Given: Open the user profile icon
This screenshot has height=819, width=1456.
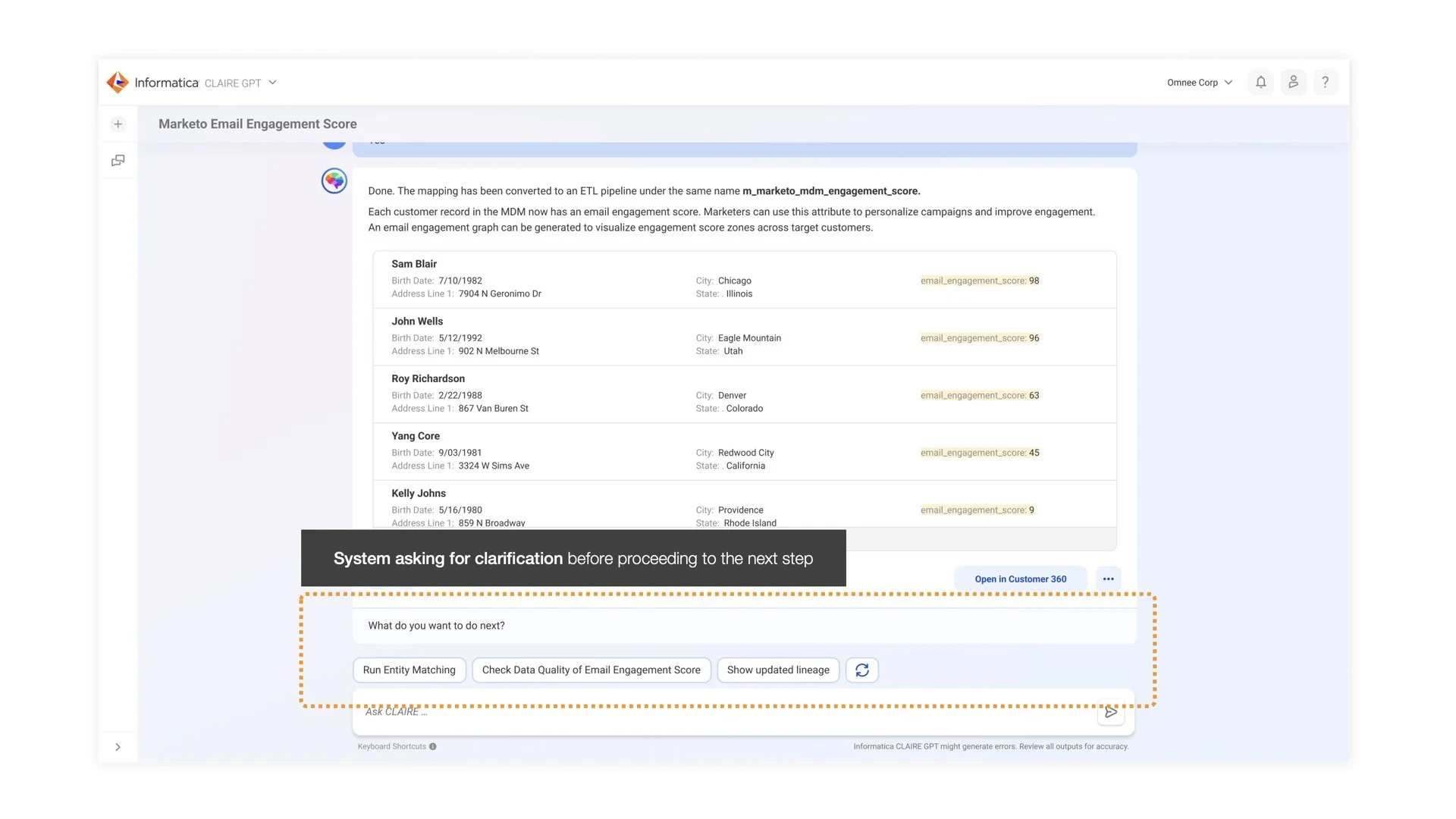Looking at the screenshot, I should pos(1293,82).
